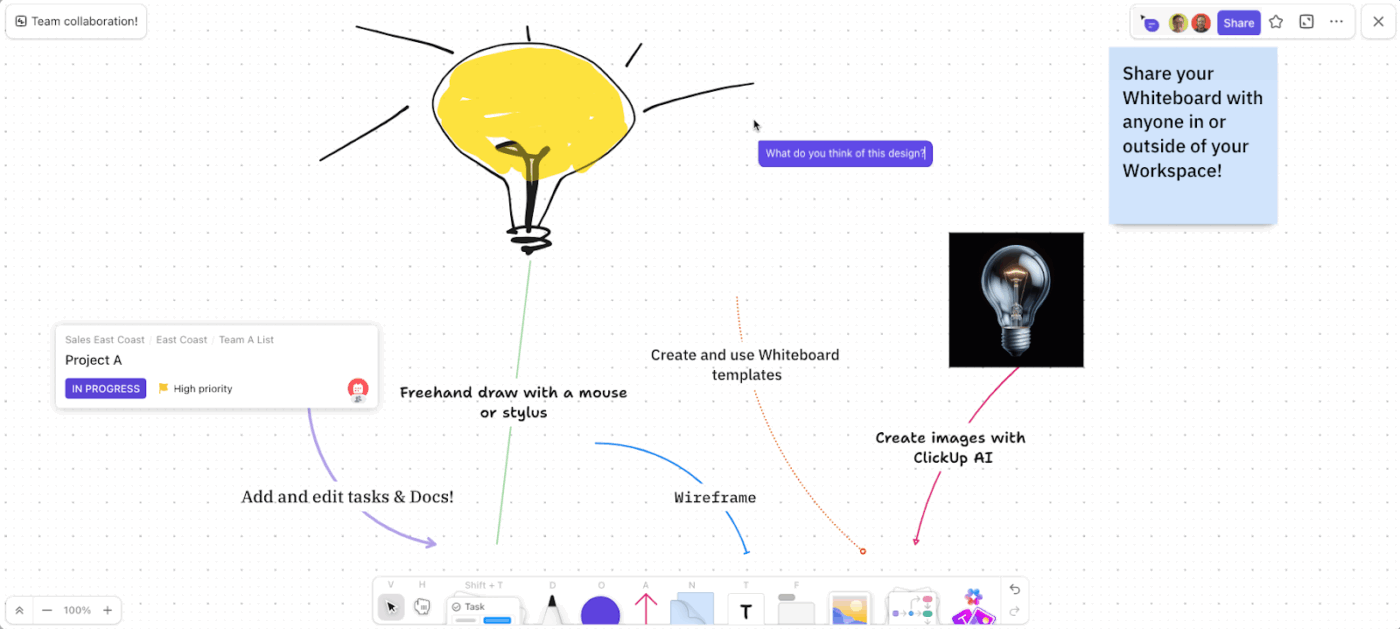The width and height of the screenshot is (1400, 629).
Task: Open the zoom percentage selector
Action: tap(77, 609)
